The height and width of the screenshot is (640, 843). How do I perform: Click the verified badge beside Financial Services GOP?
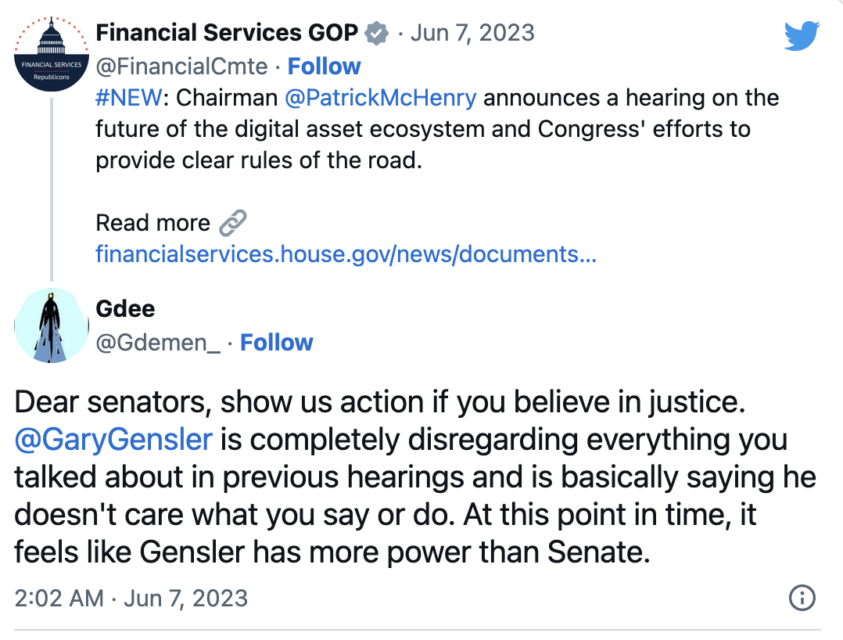376,33
